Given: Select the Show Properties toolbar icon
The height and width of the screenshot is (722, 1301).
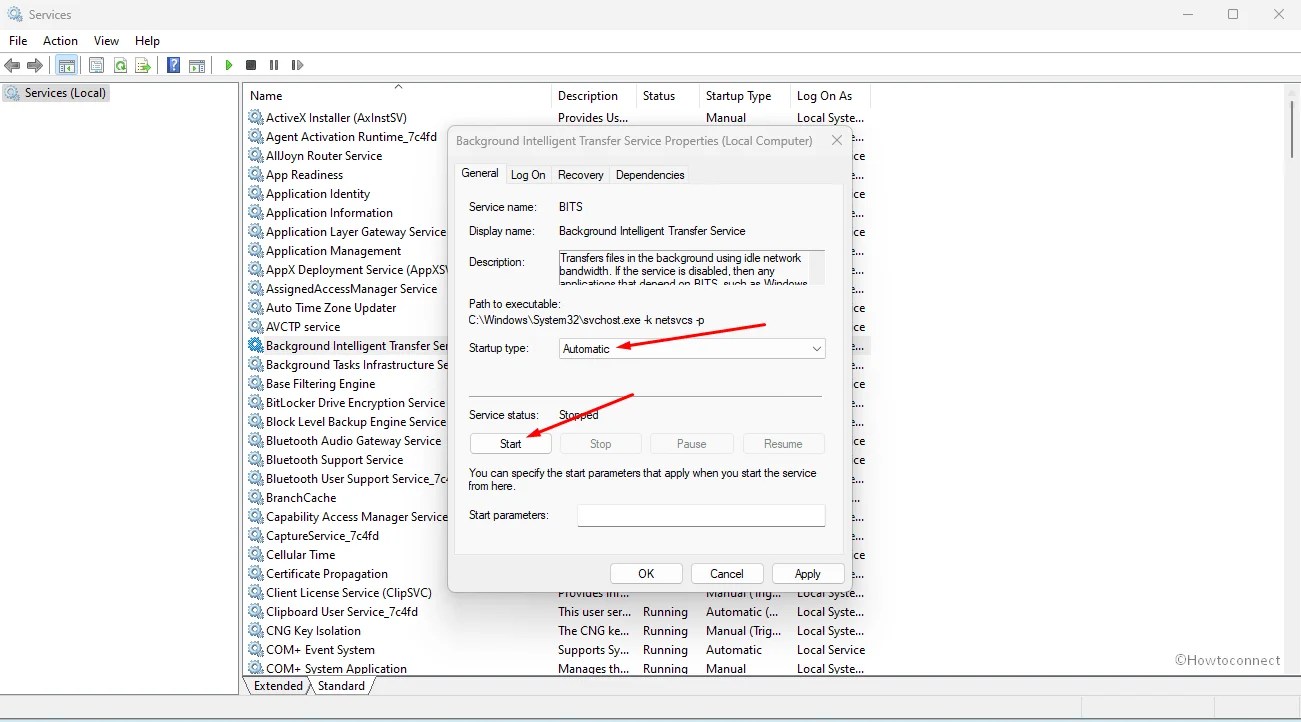Looking at the screenshot, I should coord(96,65).
